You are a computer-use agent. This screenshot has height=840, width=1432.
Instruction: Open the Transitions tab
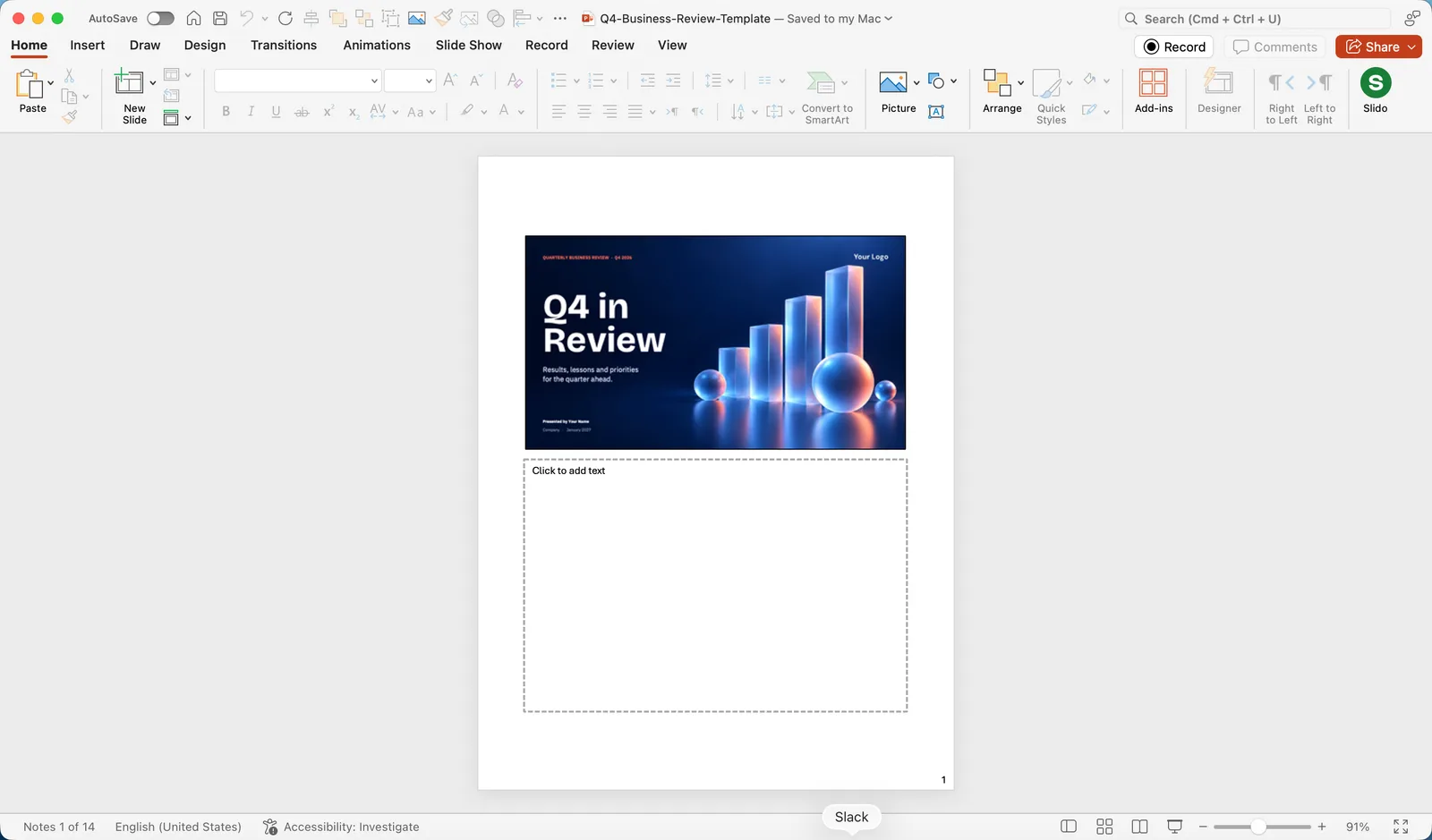click(x=284, y=46)
